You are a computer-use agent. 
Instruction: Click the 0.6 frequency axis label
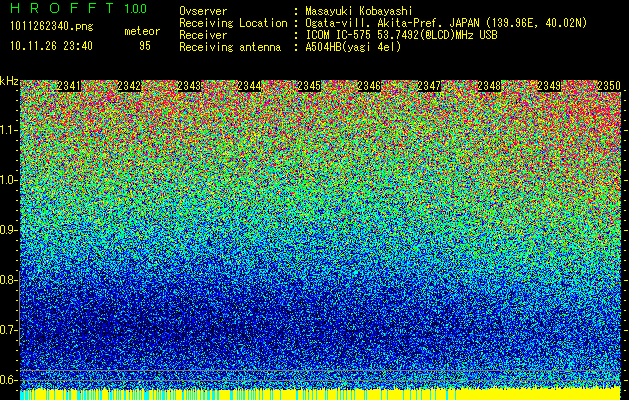pos(8,380)
